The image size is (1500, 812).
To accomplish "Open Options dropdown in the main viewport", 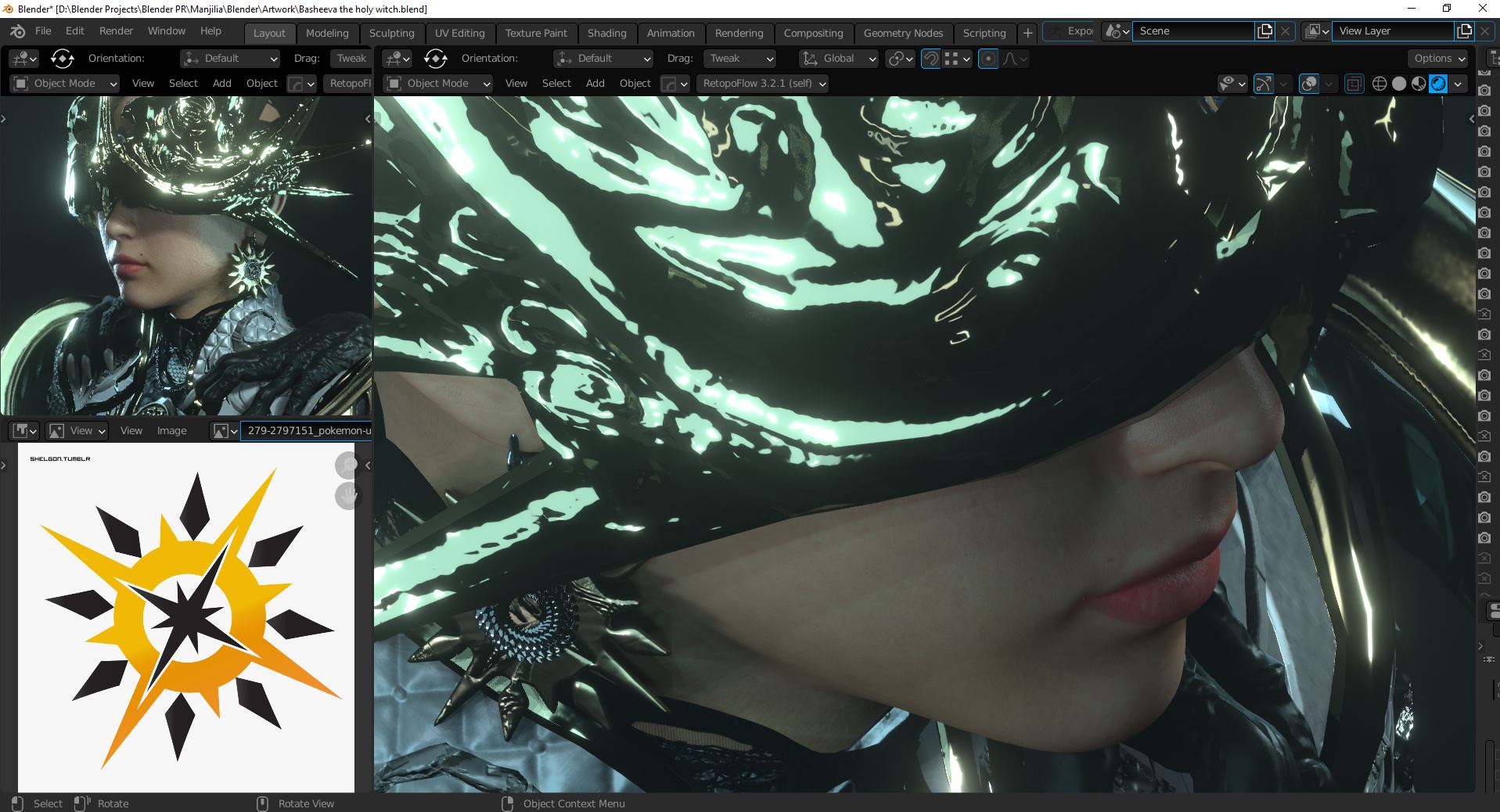I will pos(1439,59).
